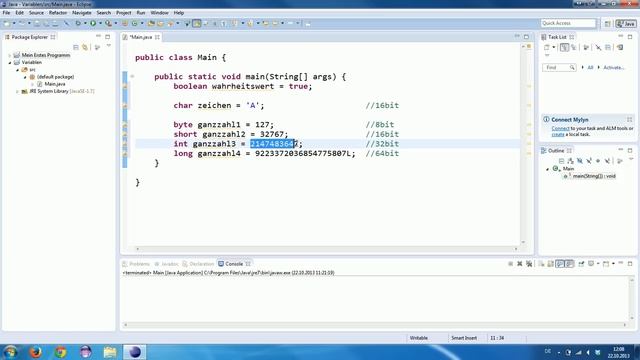Screen dimensions: 640x360
Task: Toggle Show Console on Standard Out Change
Action: coord(560,264)
